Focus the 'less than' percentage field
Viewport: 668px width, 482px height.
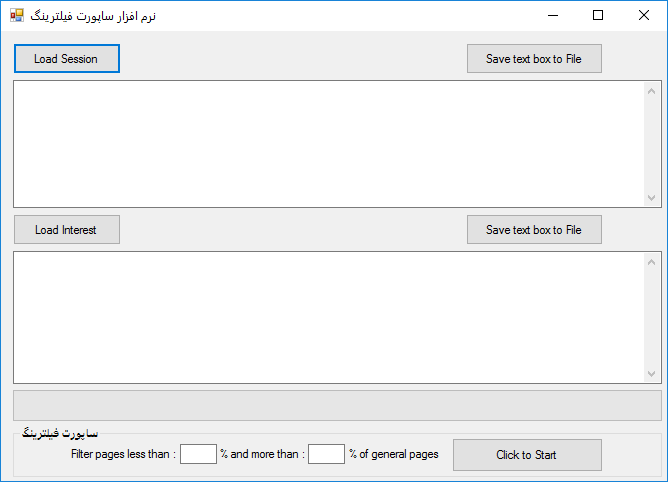[198, 455]
